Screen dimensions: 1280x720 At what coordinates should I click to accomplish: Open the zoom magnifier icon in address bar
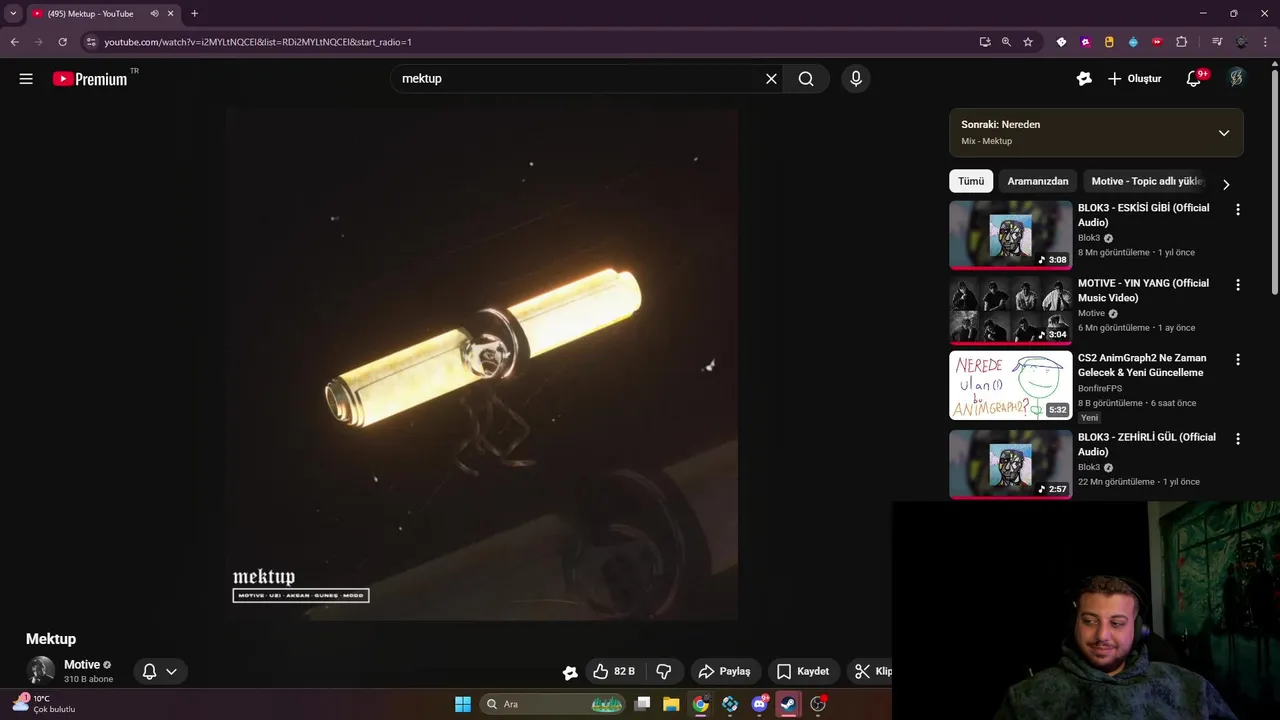pos(1006,42)
